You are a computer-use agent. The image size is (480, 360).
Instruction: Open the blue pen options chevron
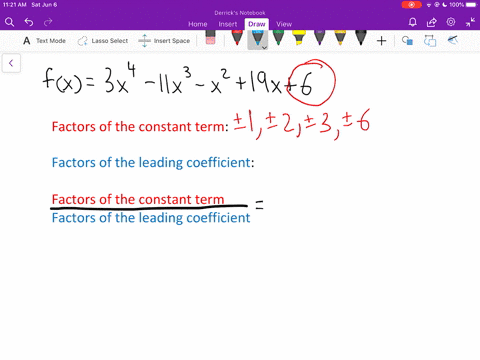click(x=264, y=48)
